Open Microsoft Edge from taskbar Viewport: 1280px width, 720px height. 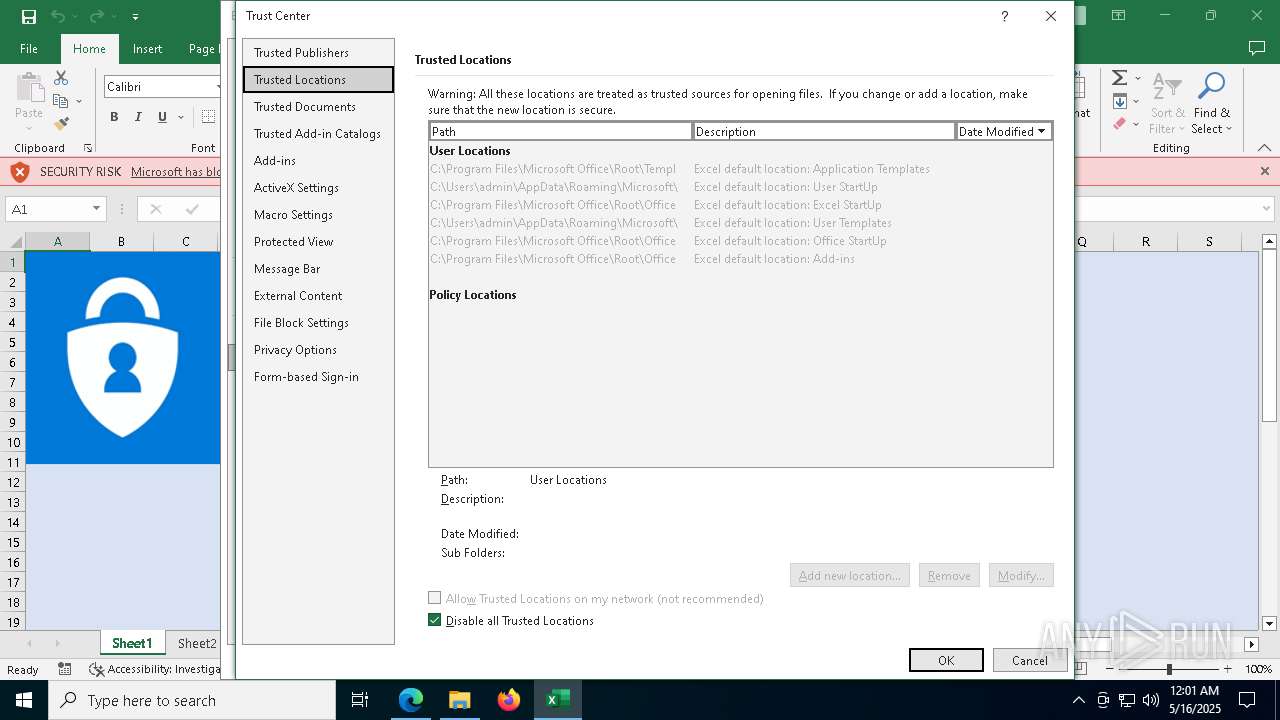coord(411,700)
